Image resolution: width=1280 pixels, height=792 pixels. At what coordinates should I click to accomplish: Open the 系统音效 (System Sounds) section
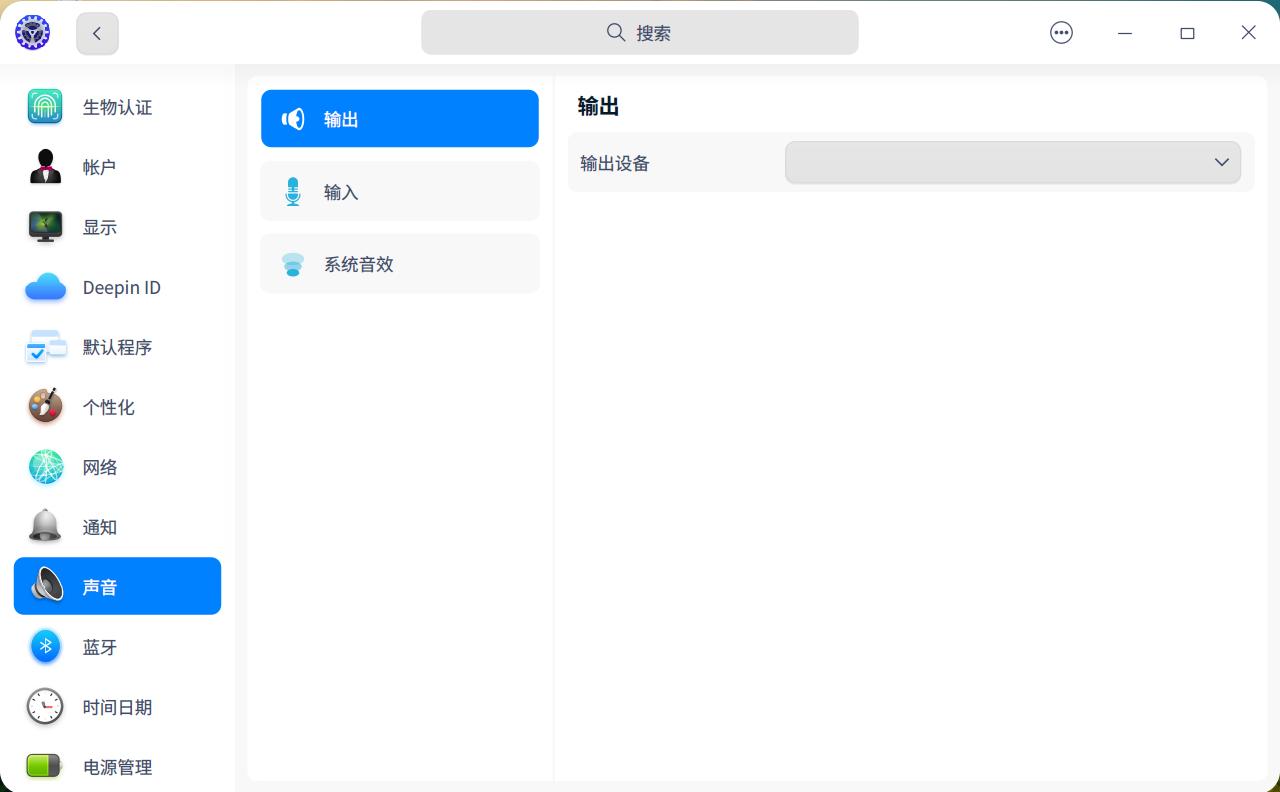coord(400,263)
